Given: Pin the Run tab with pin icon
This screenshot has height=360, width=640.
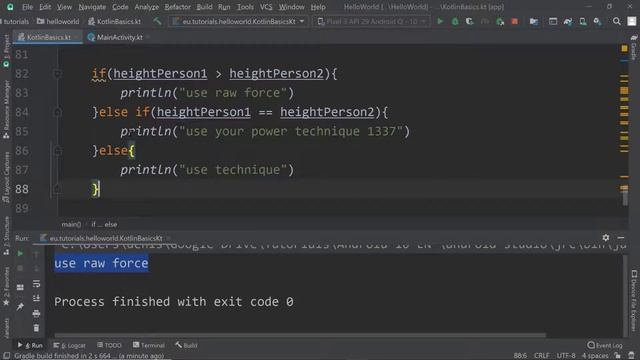Looking at the screenshot, I should click(20, 307).
